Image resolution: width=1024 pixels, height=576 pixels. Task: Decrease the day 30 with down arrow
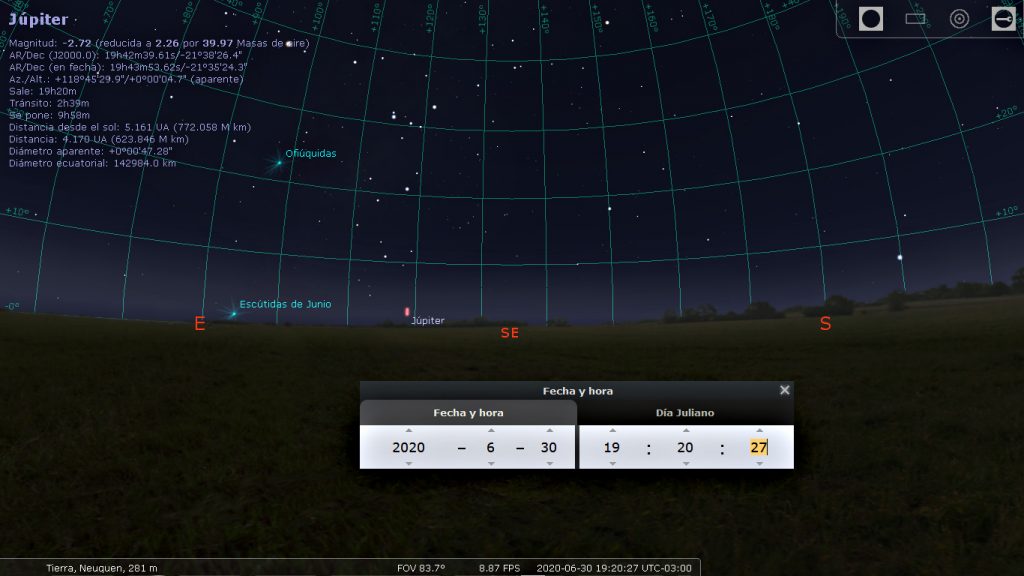pyautogui.click(x=550, y=464)
